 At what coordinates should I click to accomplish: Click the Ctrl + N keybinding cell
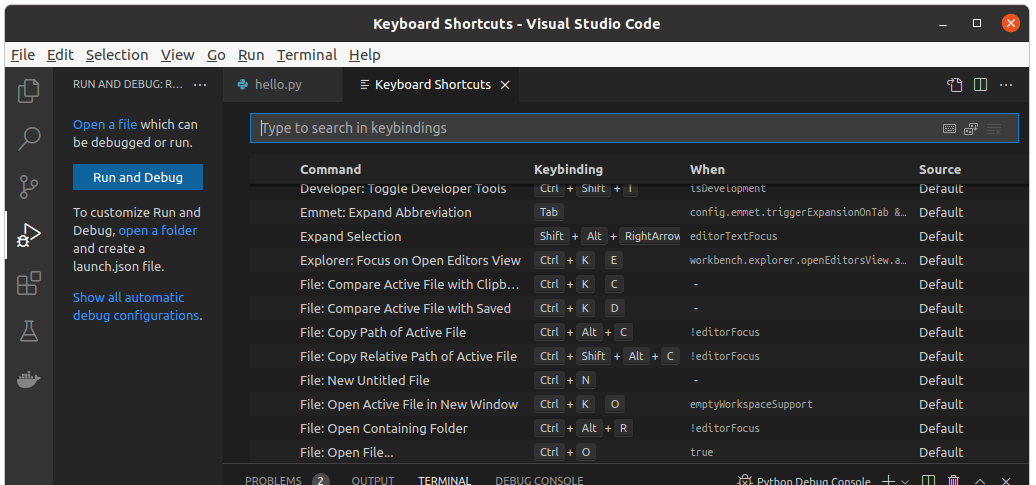pyautogui.click(x=565, y=380)
